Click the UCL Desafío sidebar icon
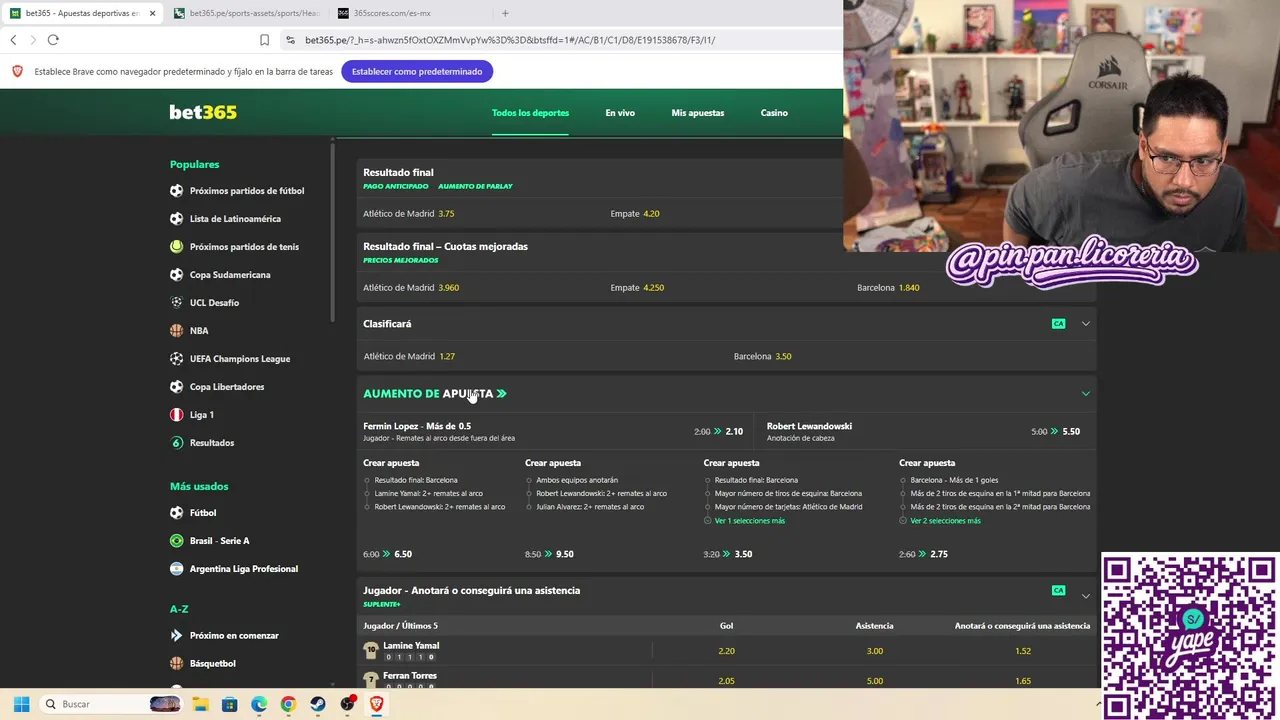1280x720 pixels. click(x=177, y=303)
